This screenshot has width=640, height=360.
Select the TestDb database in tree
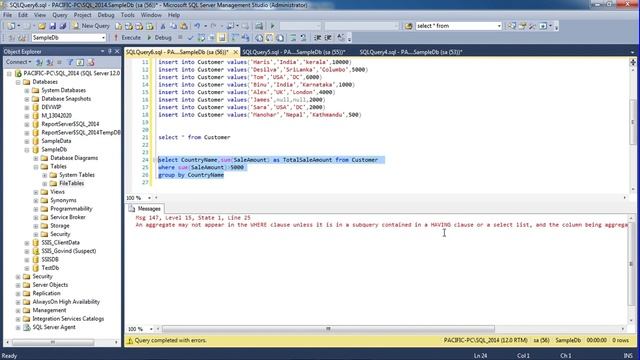[50, 268]
